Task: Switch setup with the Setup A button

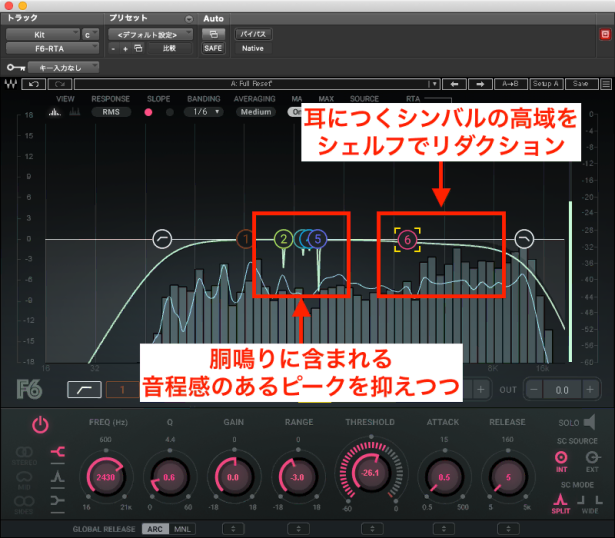Action: coord(546,84)
